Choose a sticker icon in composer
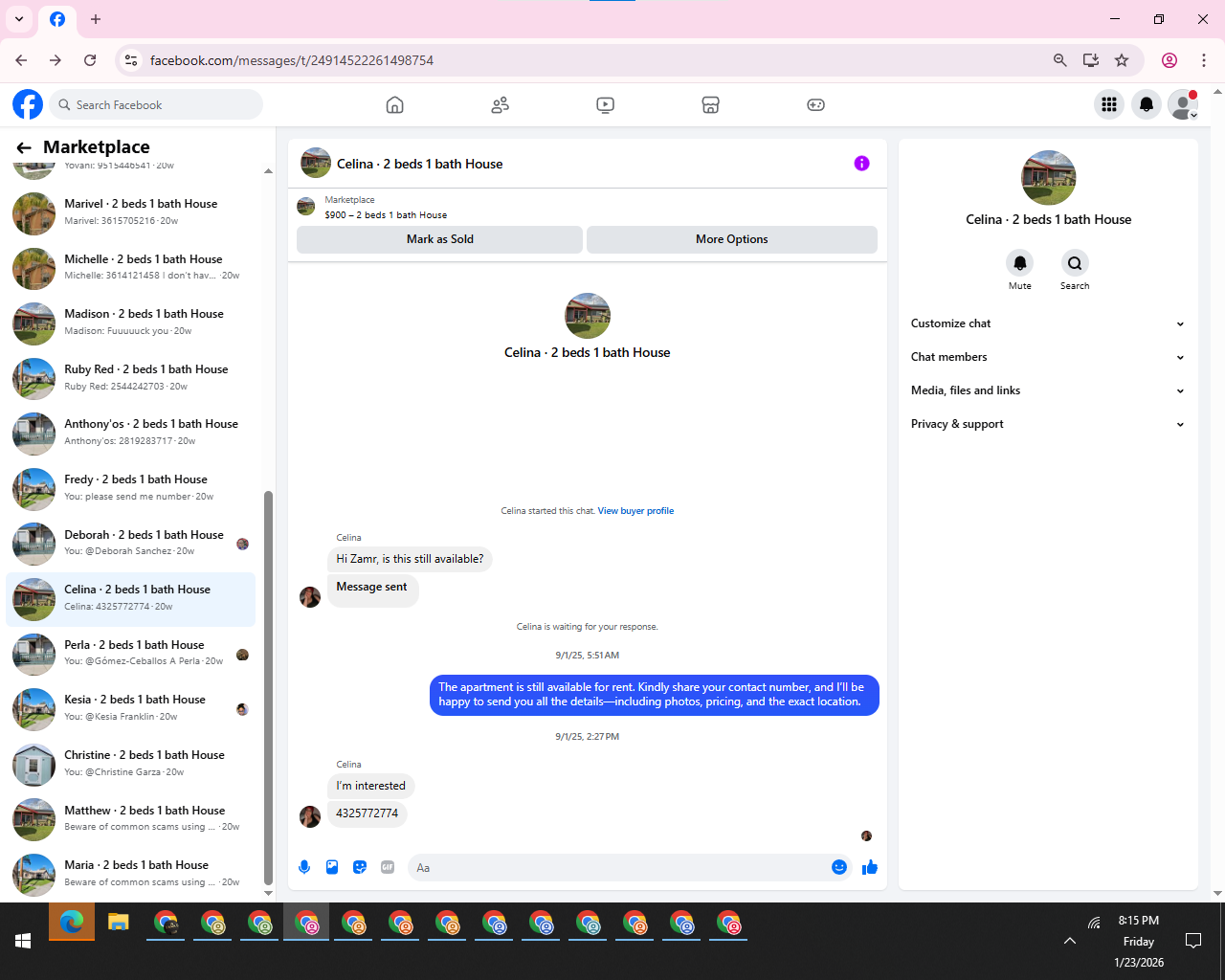1225x980 pixels. pyautogui.click(x=360, y=867)
